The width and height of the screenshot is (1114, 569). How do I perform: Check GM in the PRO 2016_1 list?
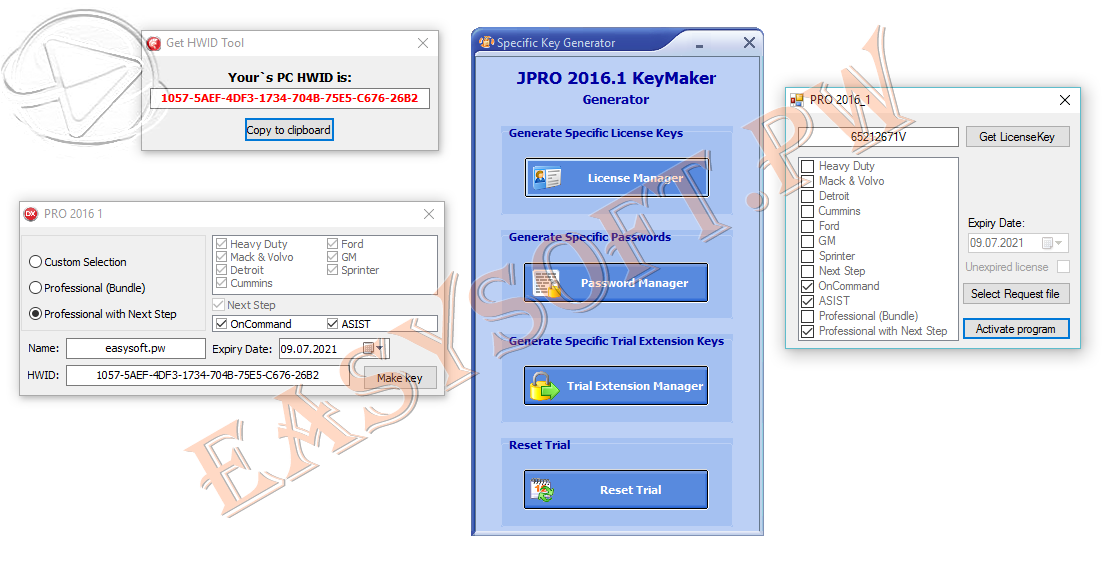807,241
